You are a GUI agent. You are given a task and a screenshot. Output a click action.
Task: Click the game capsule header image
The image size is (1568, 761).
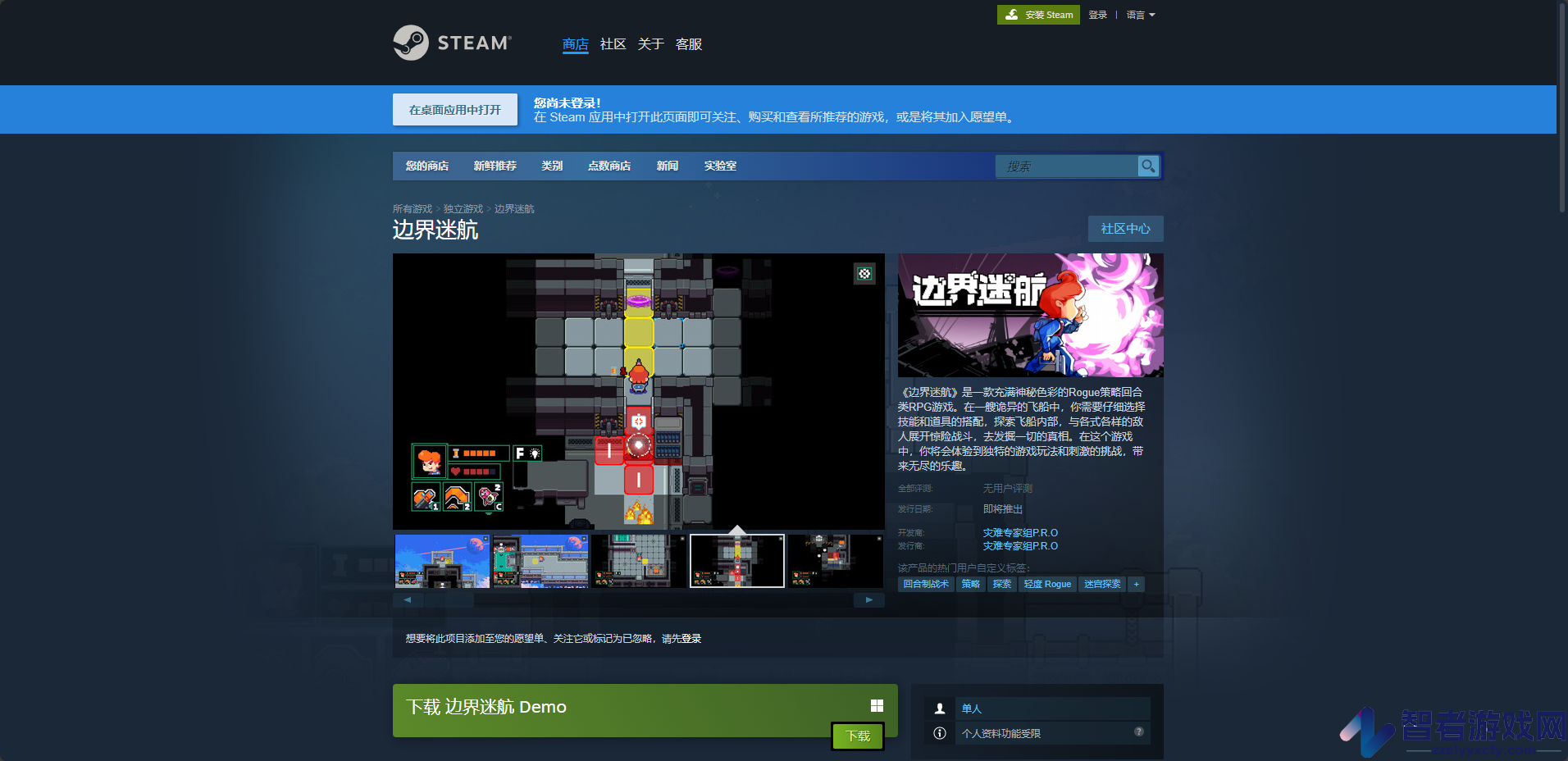1031,315
